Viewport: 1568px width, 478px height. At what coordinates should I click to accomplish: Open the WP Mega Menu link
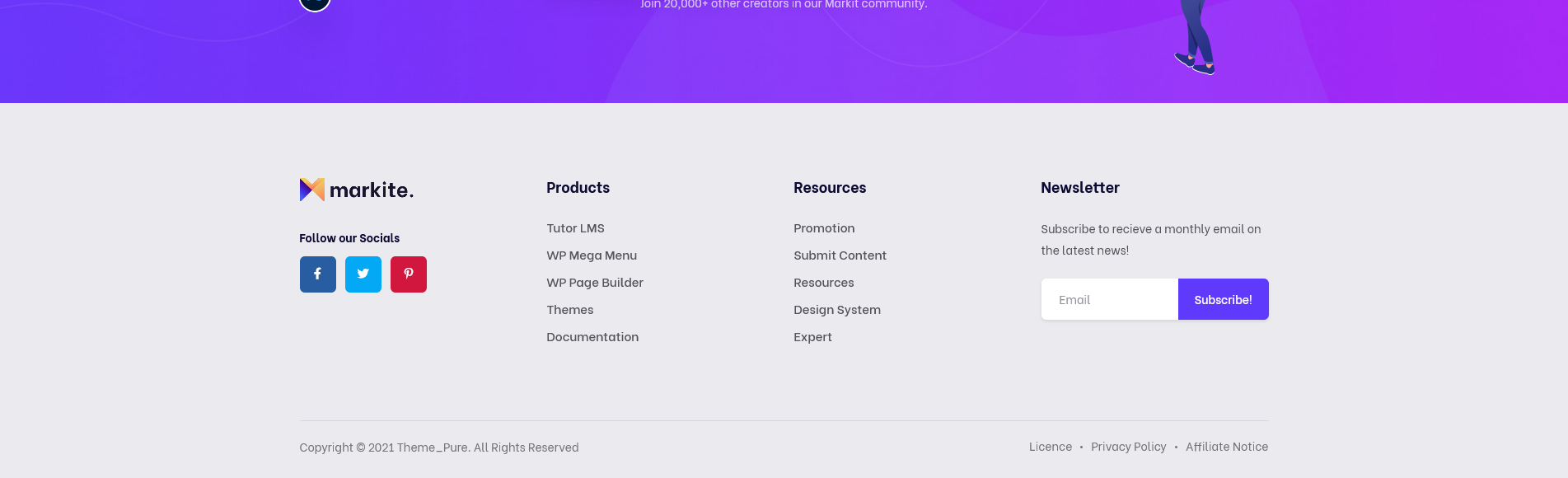point(591,255)
